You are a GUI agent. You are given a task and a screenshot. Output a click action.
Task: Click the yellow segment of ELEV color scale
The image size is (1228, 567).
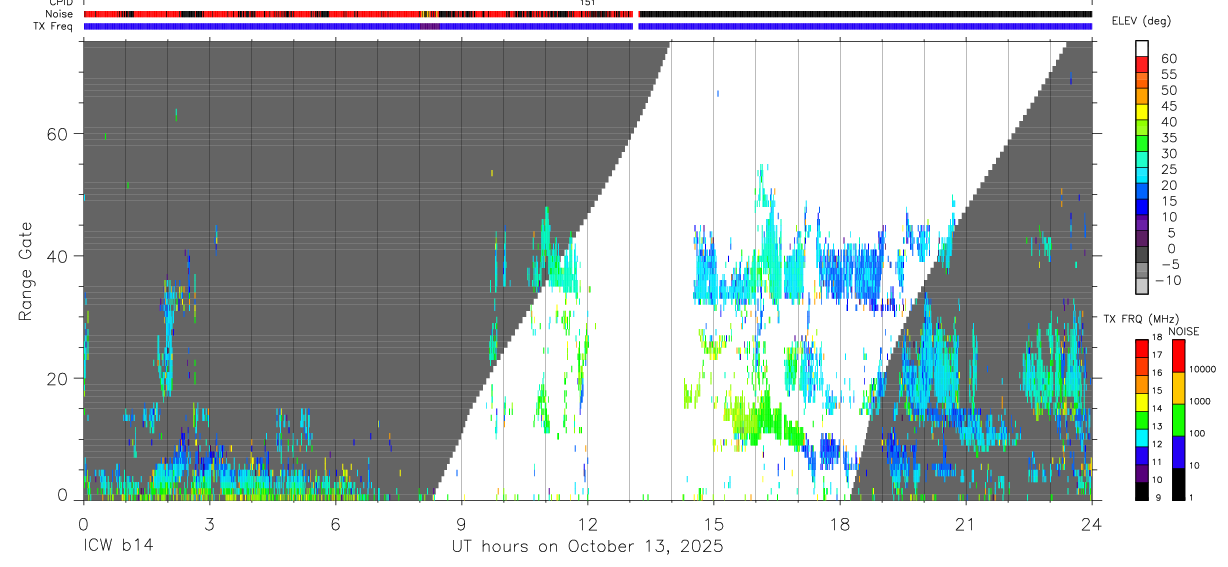1142,112
